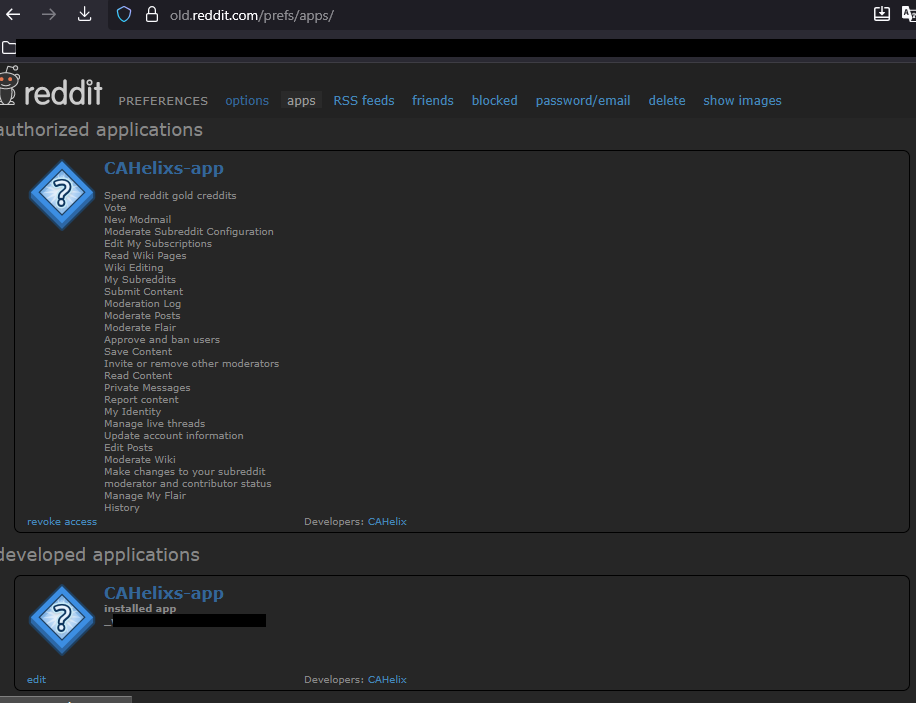Click 'Update account information' permission
The width and height of the screenshot is (916, 703).
tap(174, 436)
